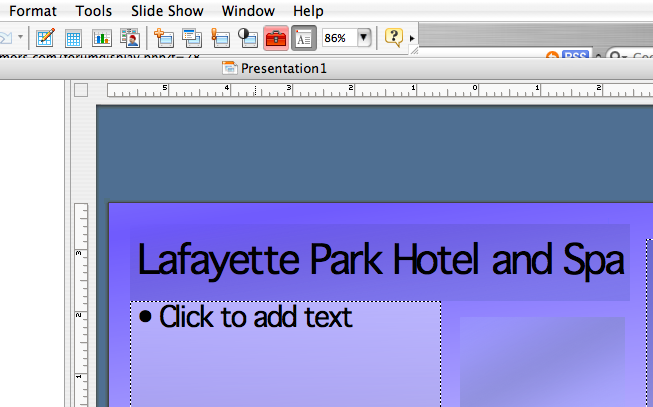Click the Insert Clip Art icon
The width and height of the screenshot is (653, 407).
pyautogui.click(x=130, y=38)
